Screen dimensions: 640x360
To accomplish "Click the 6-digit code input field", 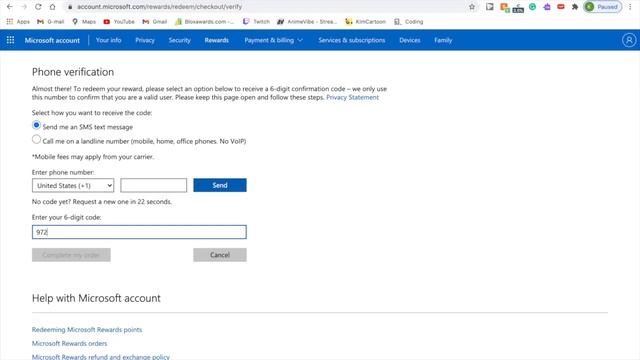I will click(x=139, y=232).
